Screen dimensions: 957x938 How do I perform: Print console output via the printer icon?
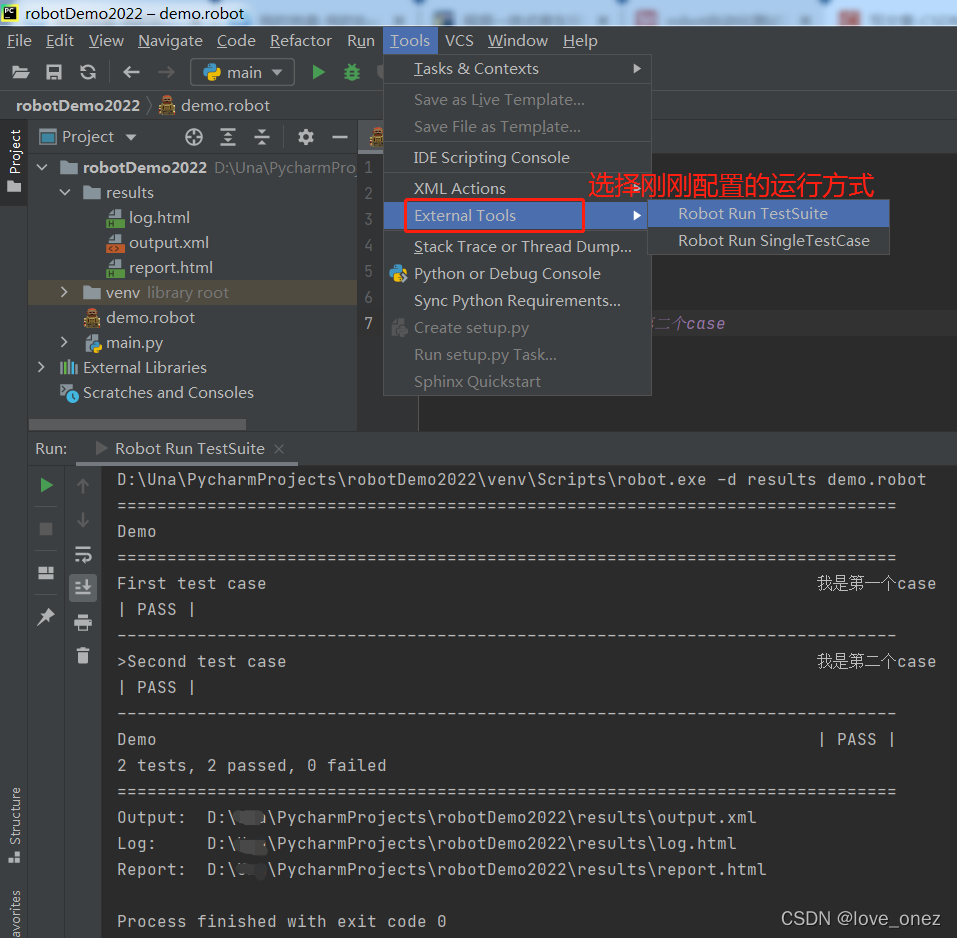(x=83, y=623)
